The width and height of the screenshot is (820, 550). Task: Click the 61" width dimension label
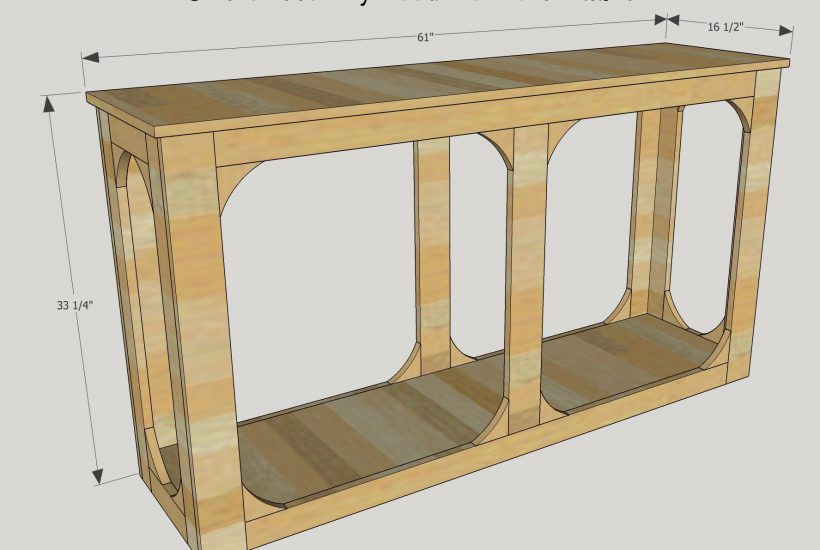click(425, 37)
